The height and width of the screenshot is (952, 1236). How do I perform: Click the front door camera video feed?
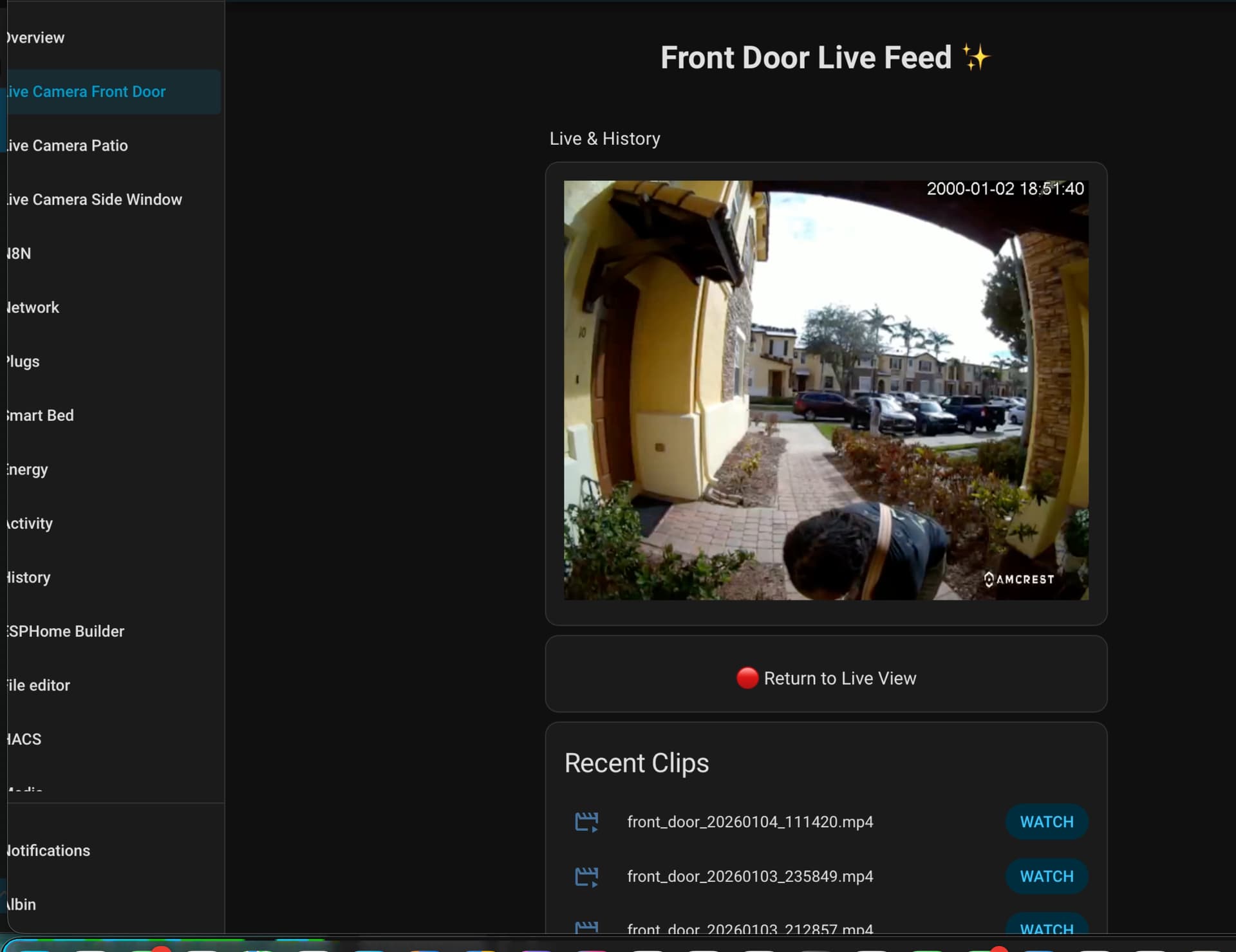826,390
